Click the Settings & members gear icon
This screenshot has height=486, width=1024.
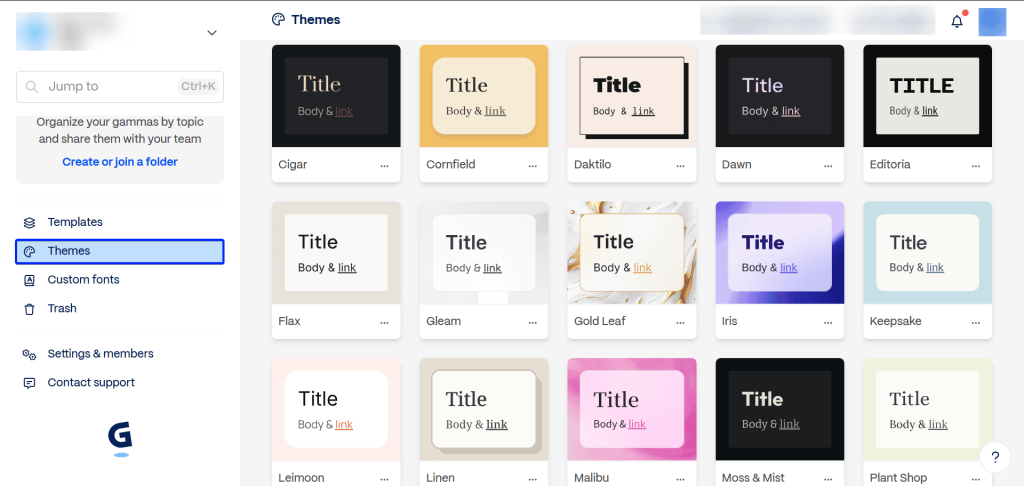[x=29, y=354]
